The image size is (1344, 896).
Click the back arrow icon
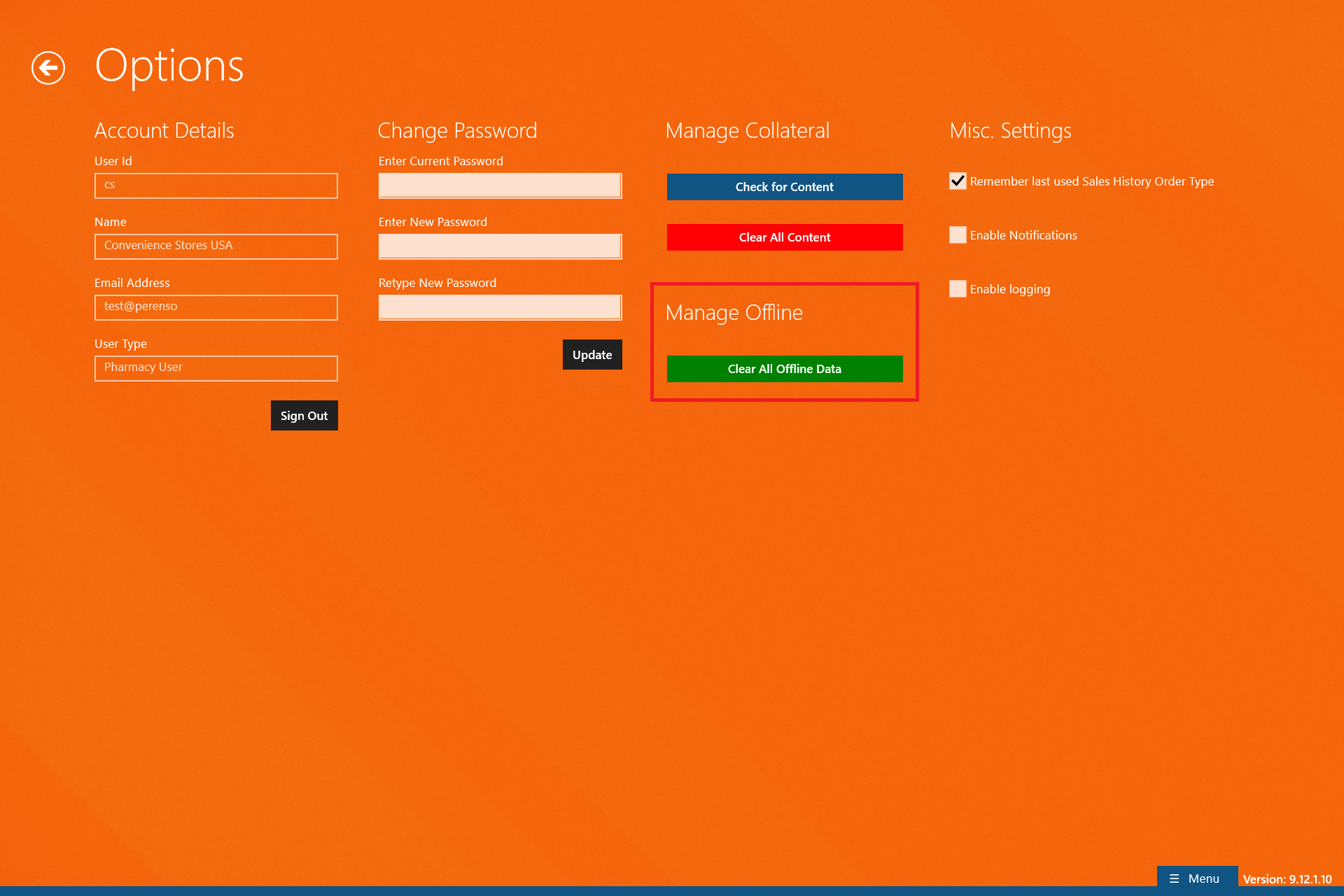tap(48, 68)
